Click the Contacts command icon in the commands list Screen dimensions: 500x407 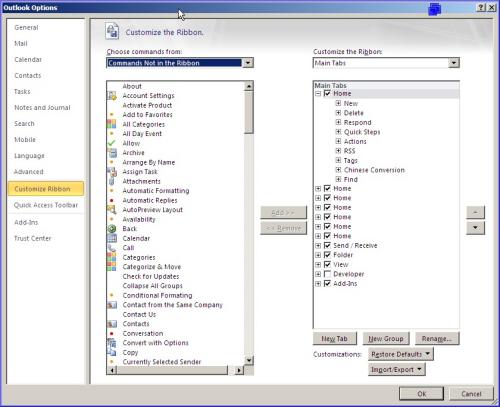click(112, 324)
